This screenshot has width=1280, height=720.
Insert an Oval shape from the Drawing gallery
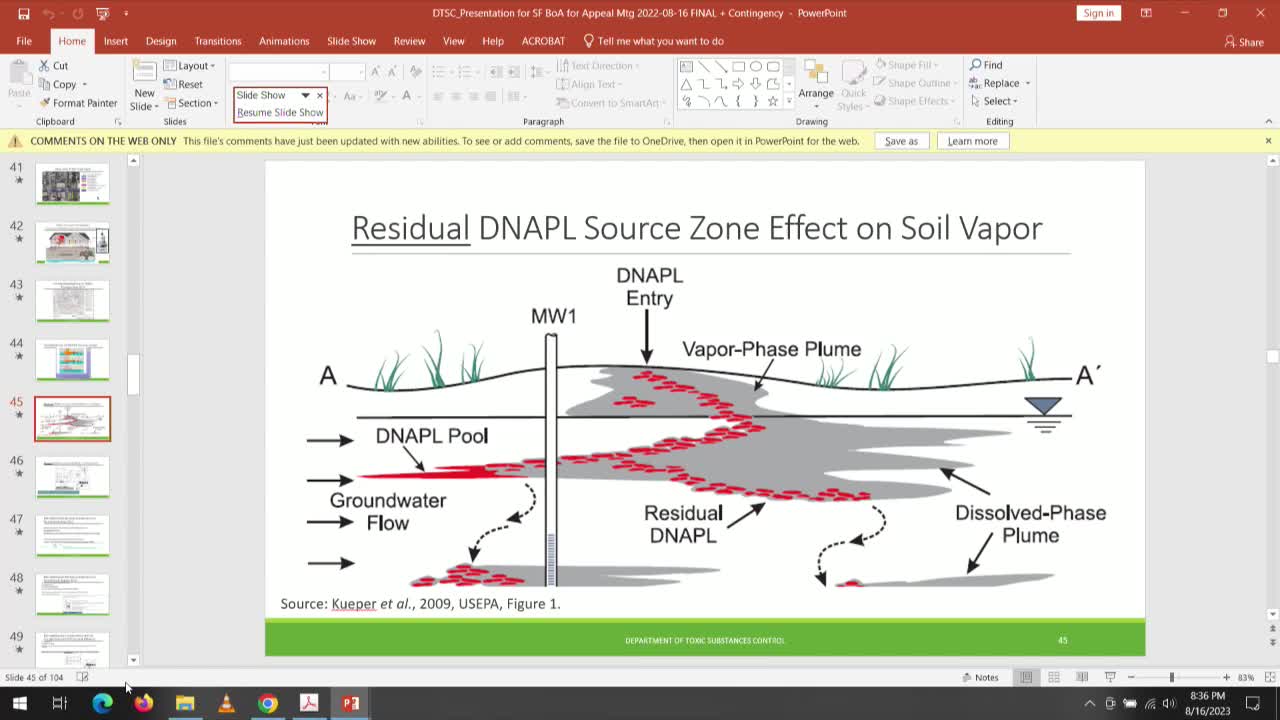[757, 66]
